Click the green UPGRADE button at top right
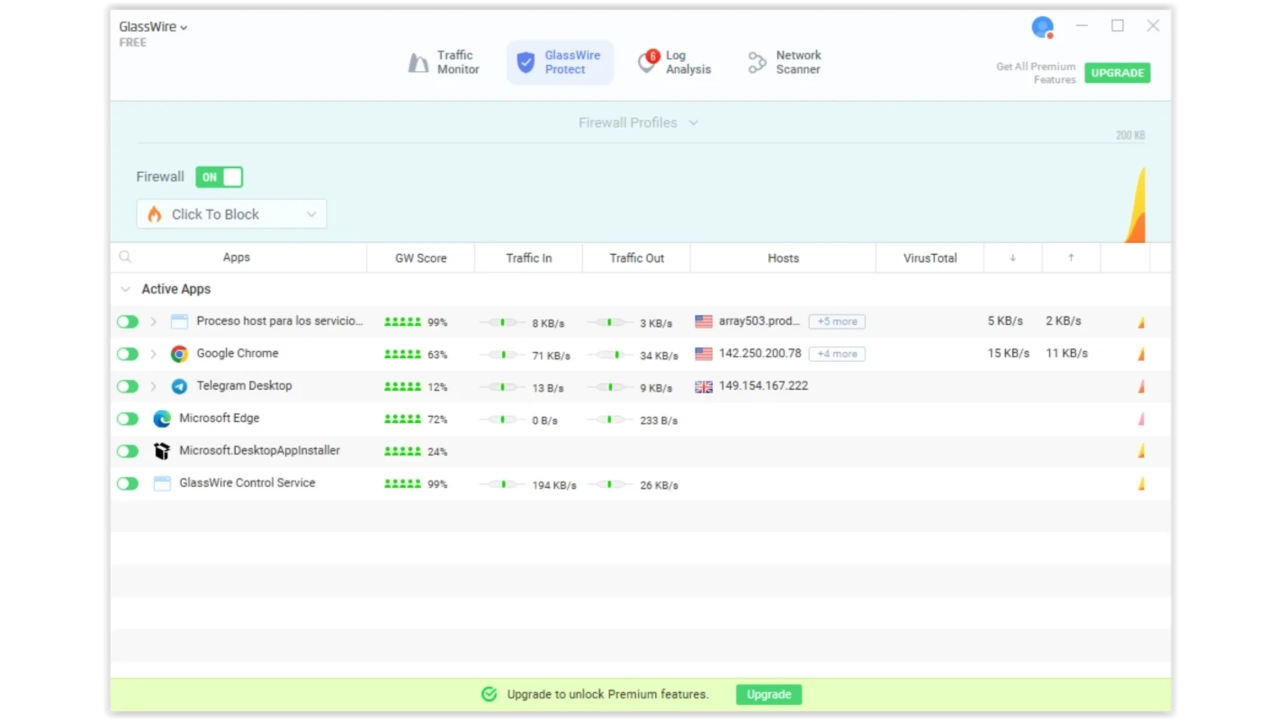1280x720 pixels. 1117,73
